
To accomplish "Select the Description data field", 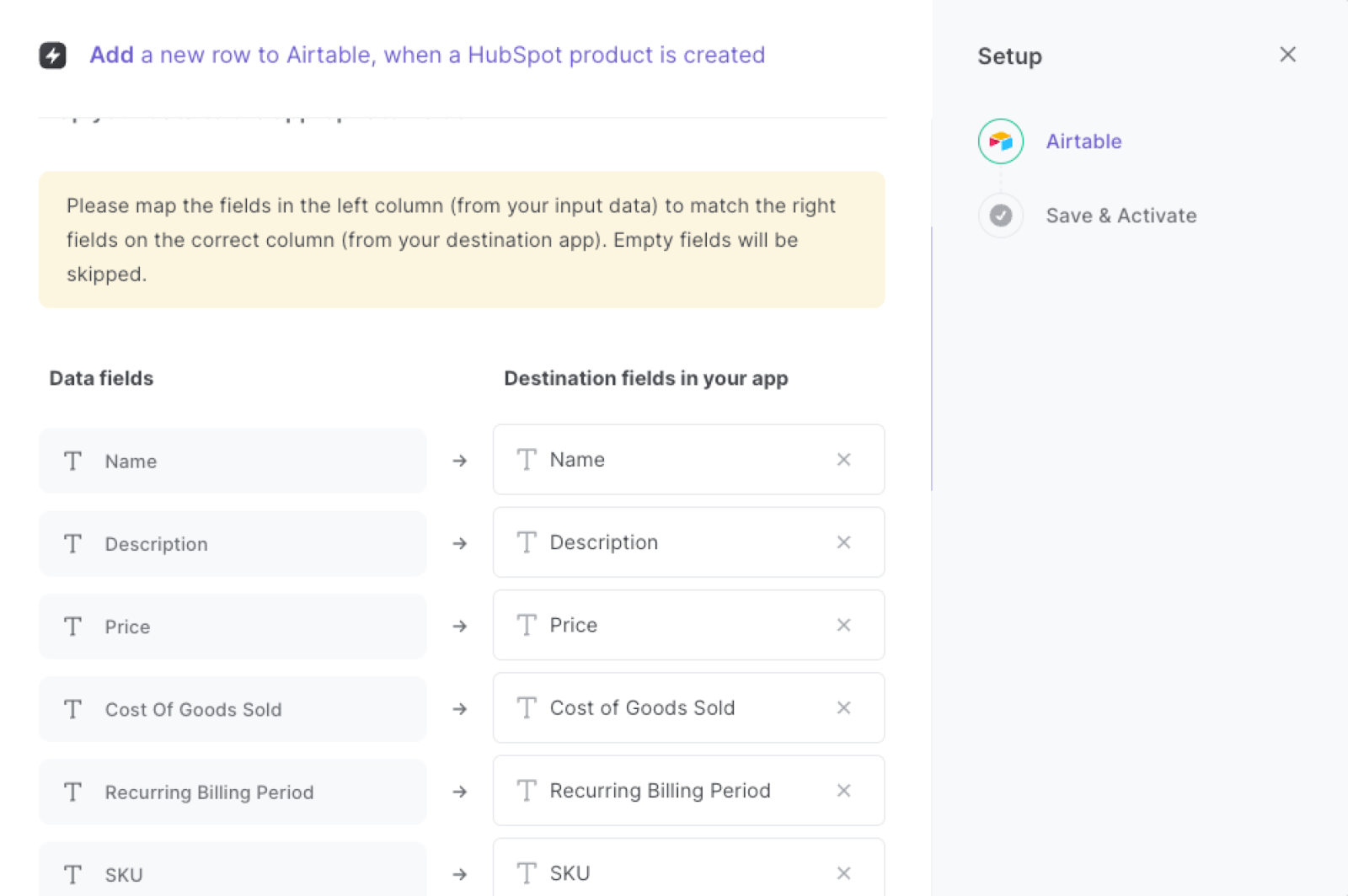I will tap(233, 543).
